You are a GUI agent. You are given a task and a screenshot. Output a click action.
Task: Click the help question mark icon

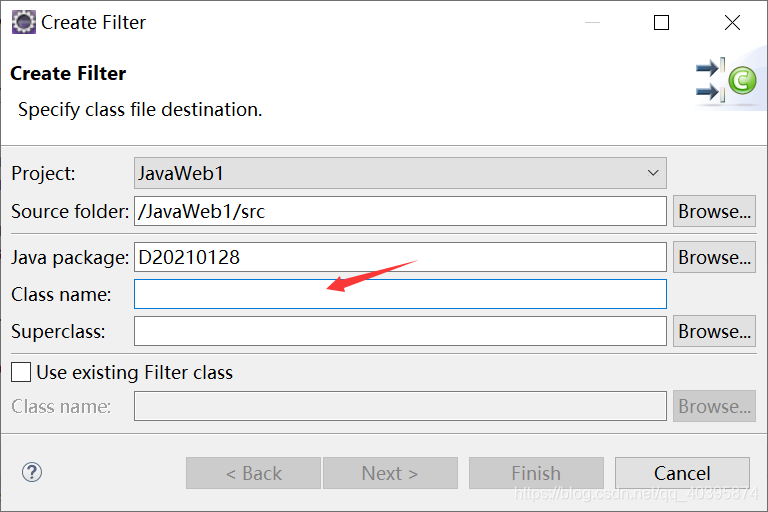[32, 473]
